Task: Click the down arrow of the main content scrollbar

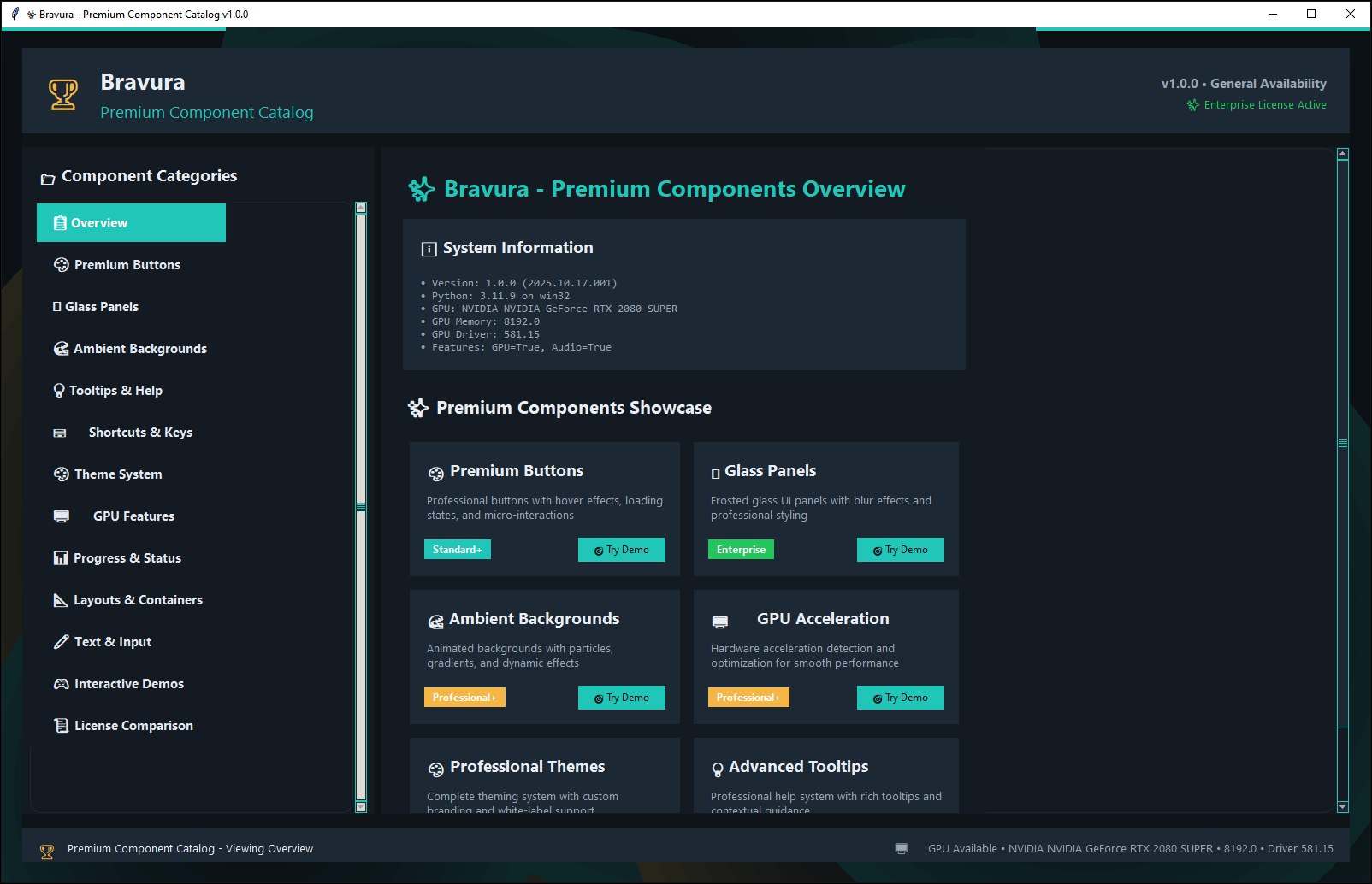Action: 1341,806
